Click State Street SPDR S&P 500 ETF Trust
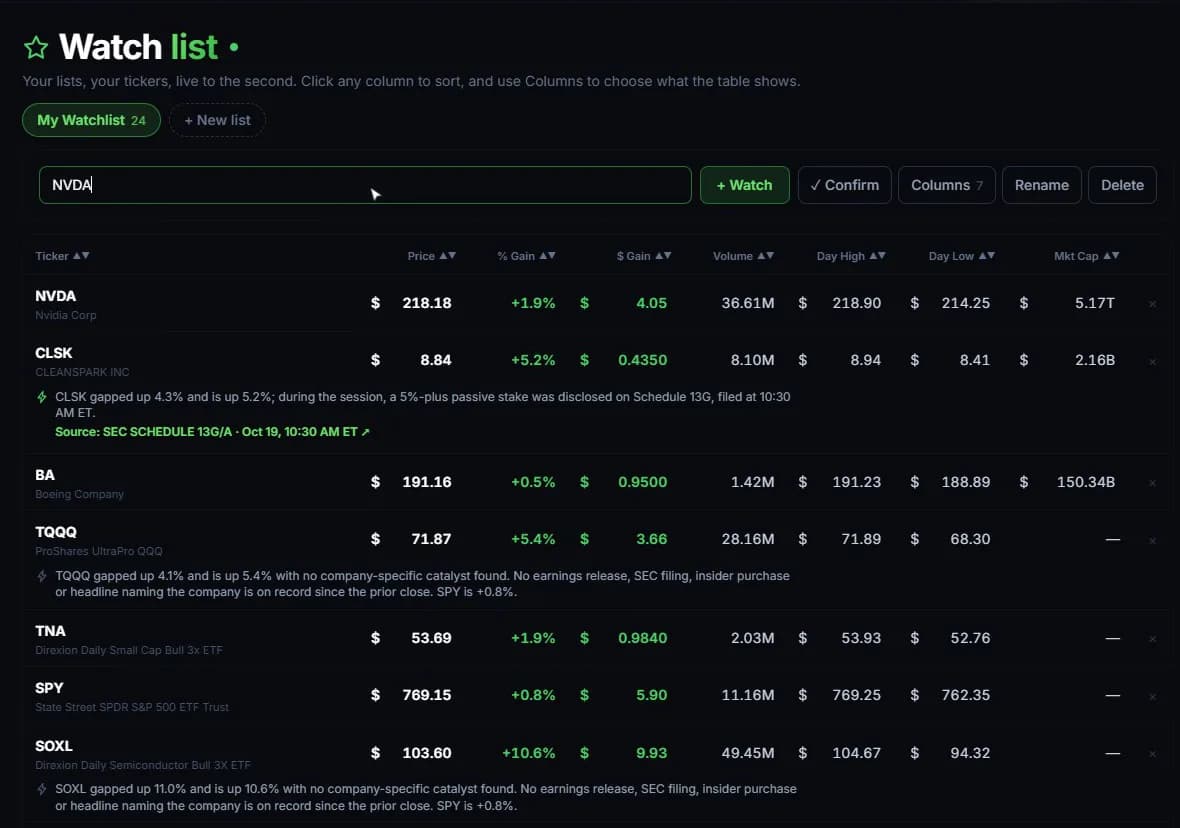The height and width of the screenshot is (828, 1180). [132, 708]
